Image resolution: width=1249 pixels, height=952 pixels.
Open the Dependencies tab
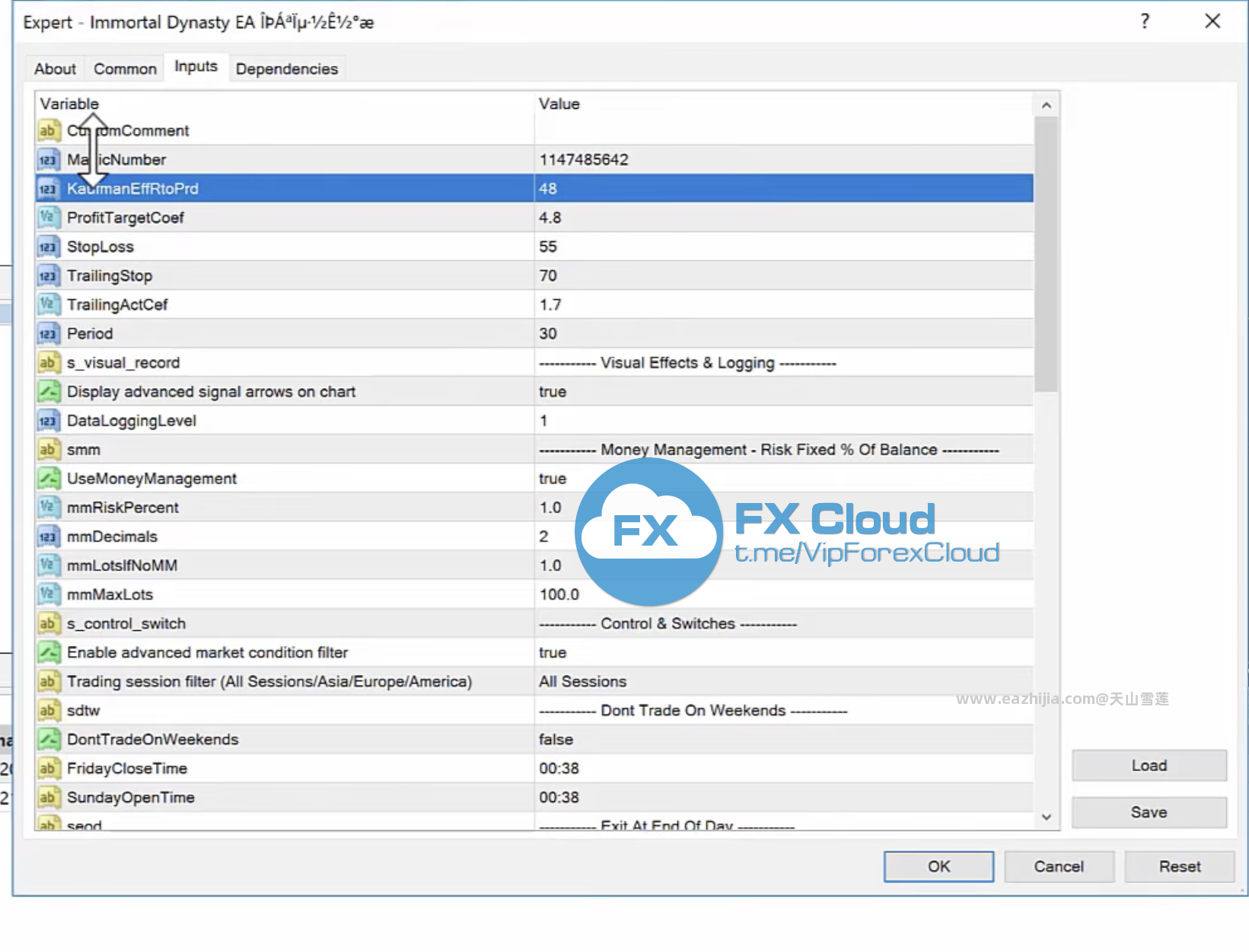(x=287, y=69)
